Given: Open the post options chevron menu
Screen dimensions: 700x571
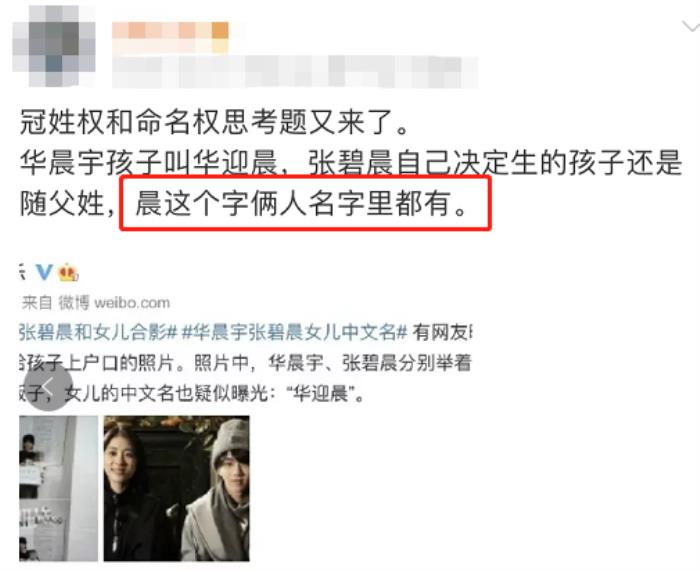Looking at the screenshot, I should (x=691, y=27).
